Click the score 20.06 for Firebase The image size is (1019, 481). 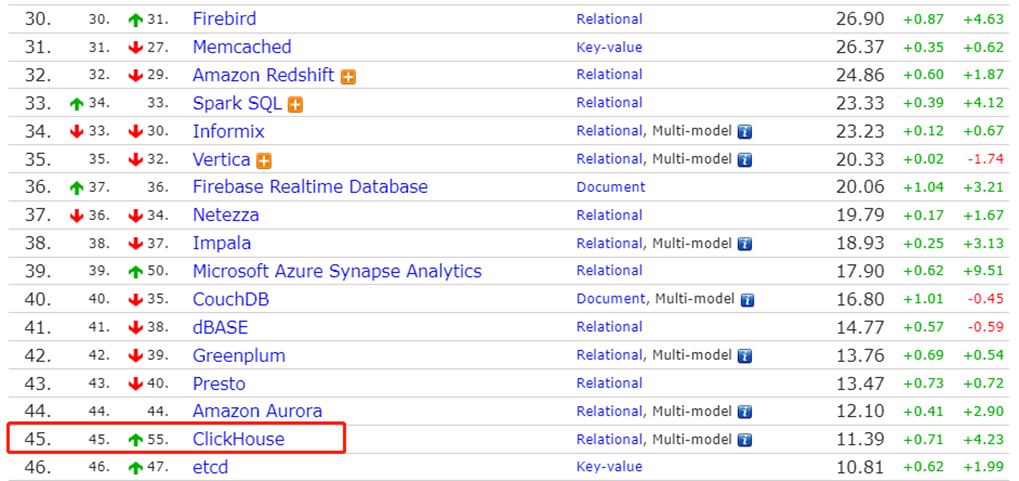click(x=860, y=187)
